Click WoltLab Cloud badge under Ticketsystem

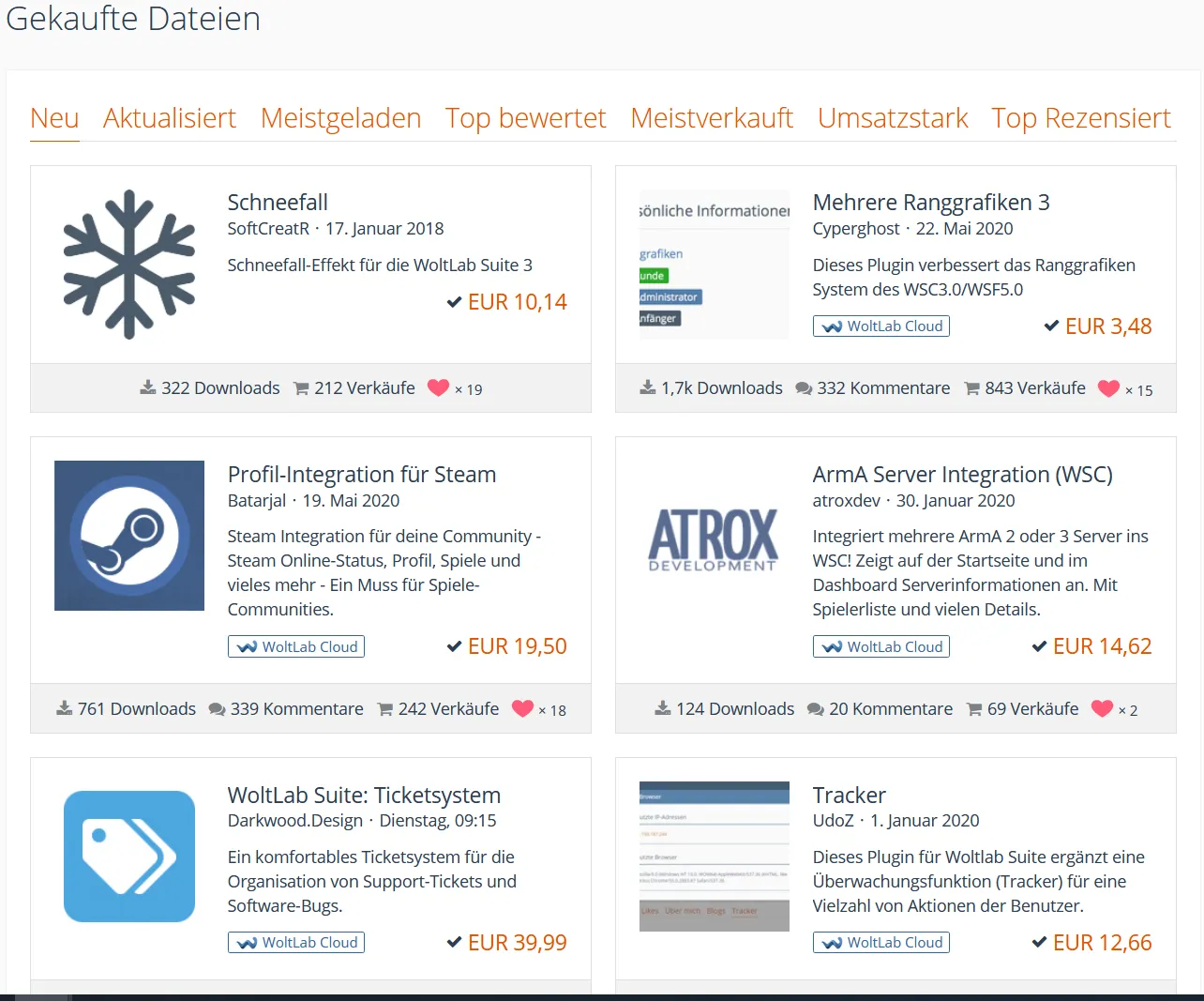296,943
